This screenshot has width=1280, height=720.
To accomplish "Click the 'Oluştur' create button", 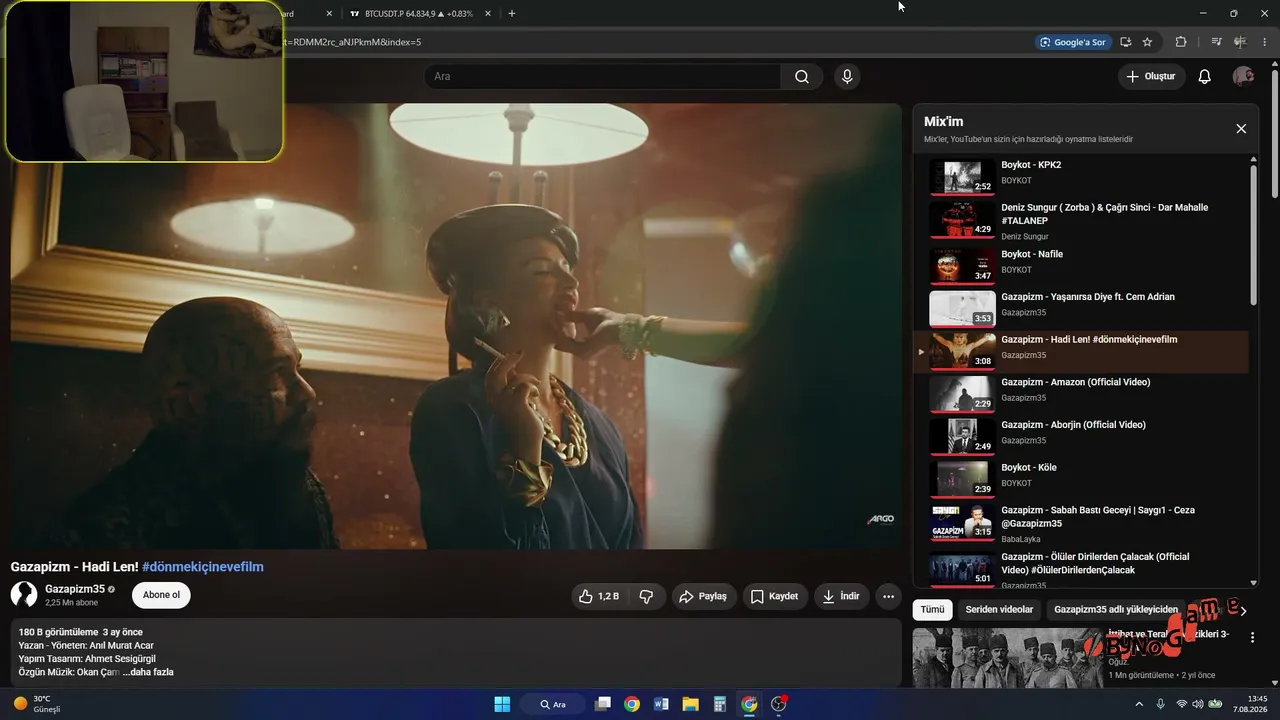I will tap(1151, 77).
